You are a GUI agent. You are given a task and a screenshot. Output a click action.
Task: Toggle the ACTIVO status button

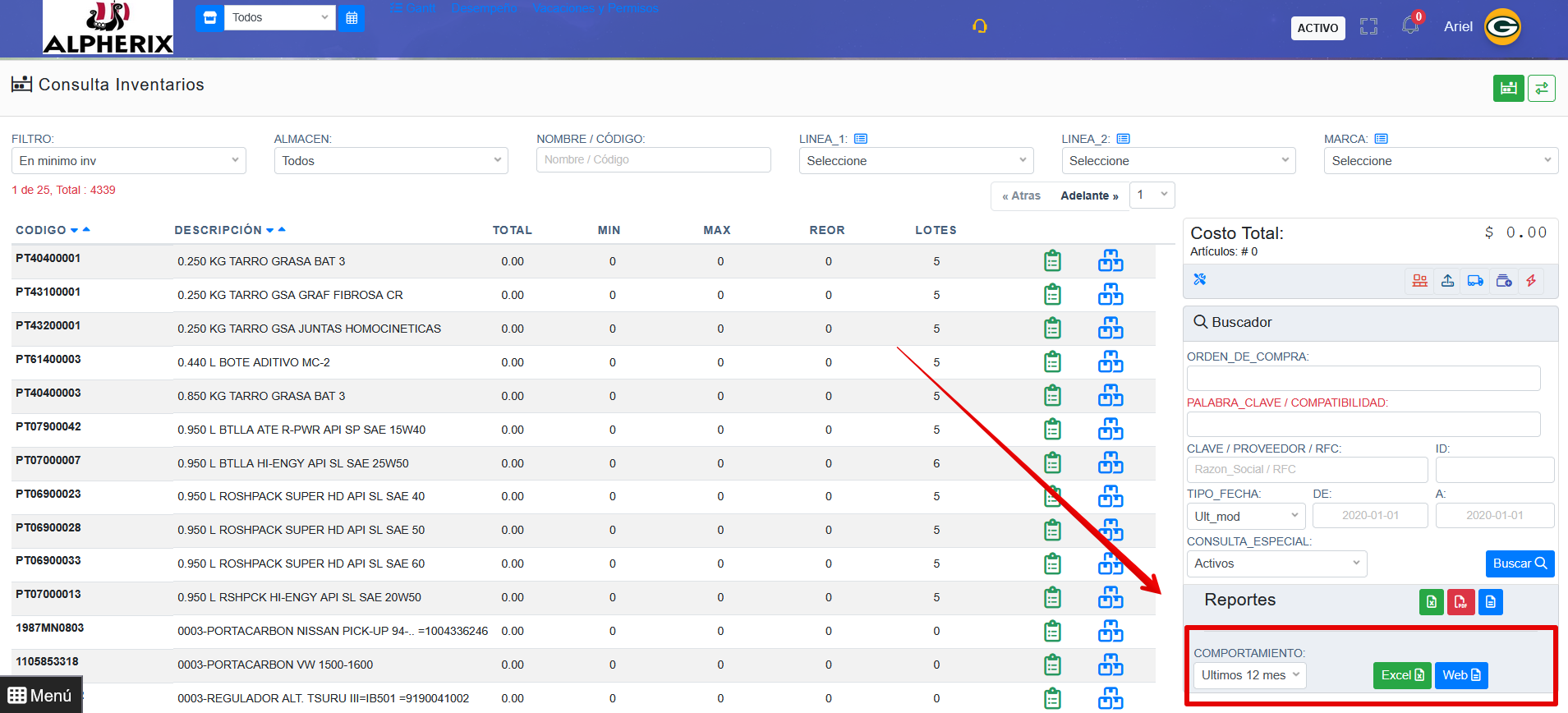pyautogui.click(x=1317, y=28)
